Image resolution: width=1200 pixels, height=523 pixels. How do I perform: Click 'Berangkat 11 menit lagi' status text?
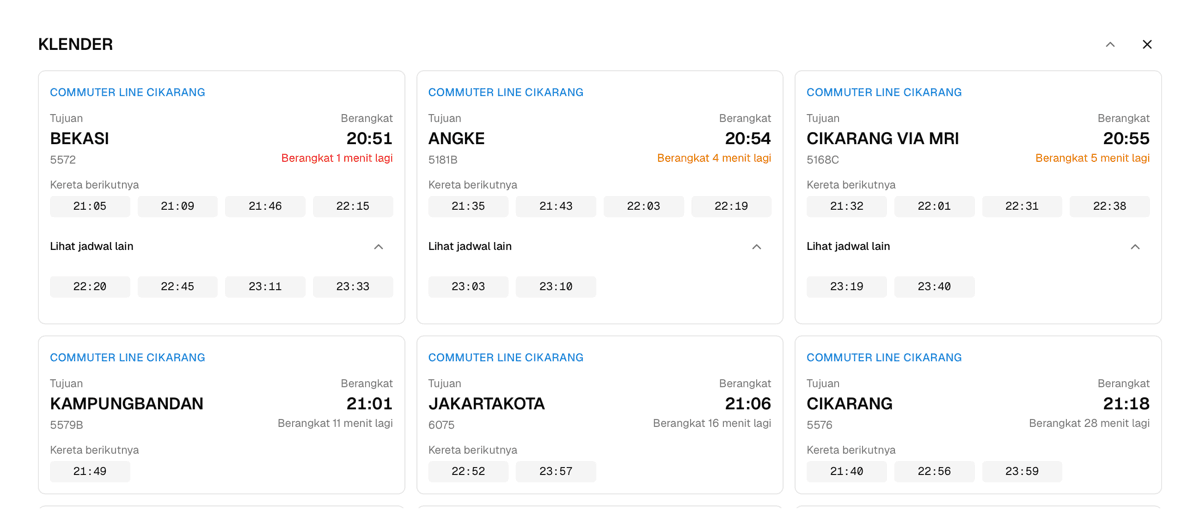point(335,423)
